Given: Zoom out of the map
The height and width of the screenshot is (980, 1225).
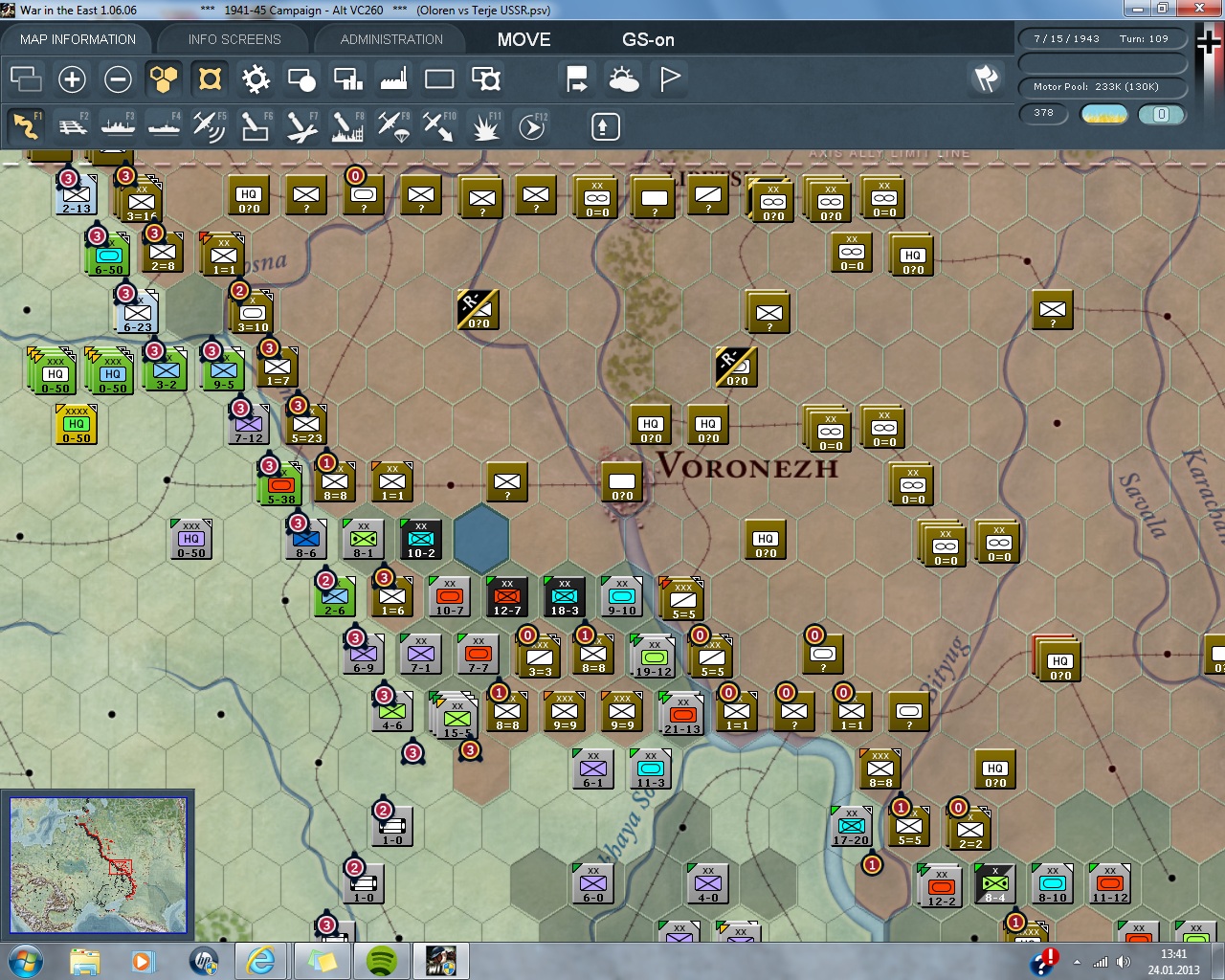Looking at the screenshot, I should [118, 78].
